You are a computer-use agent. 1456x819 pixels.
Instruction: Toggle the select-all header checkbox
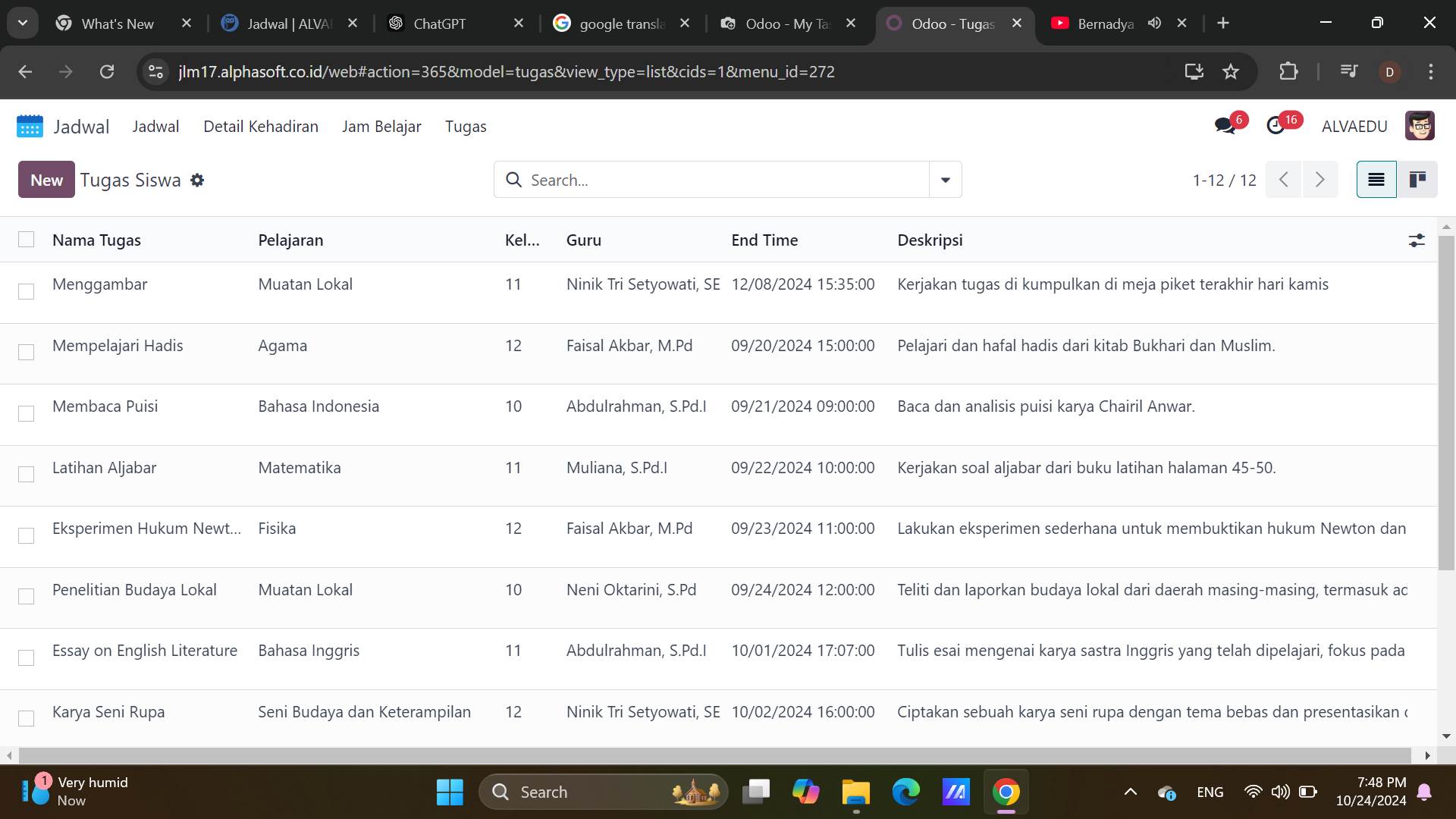[x=27, y=240]
